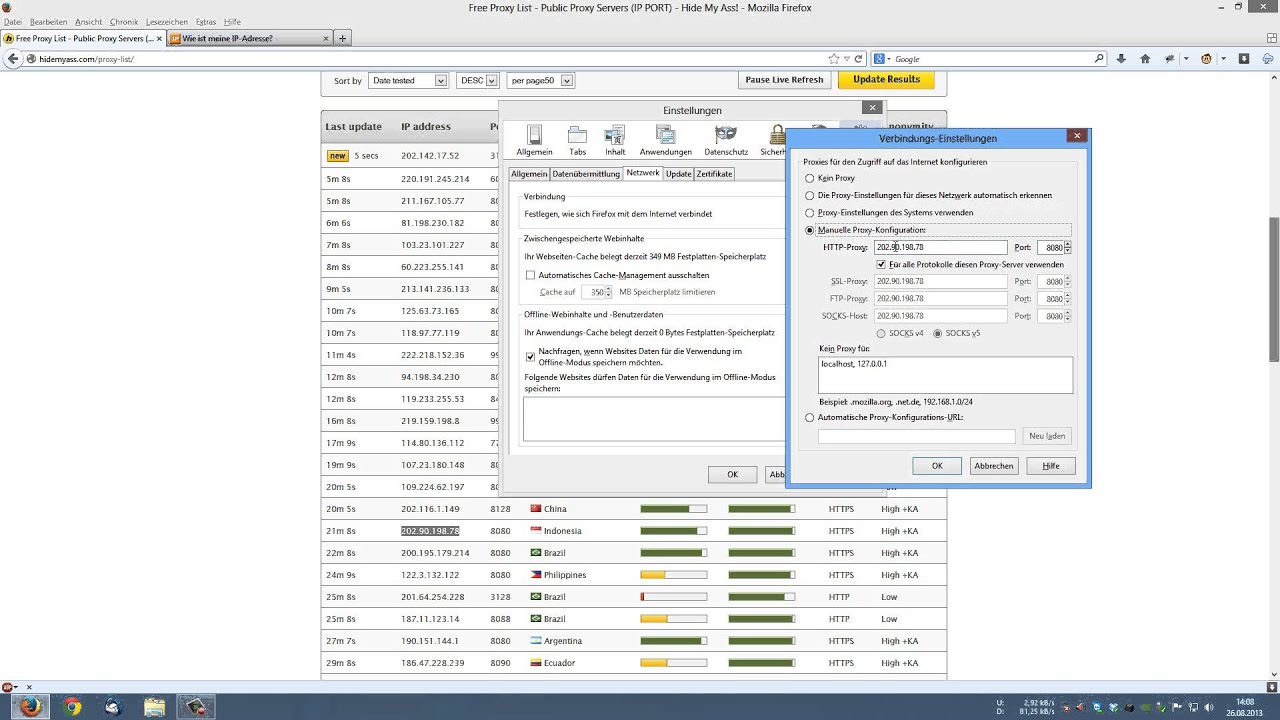The height and width of the screenshot is (720, 1280).
Task: Switch to the Datenübermittlung tab
Action: pyautogui.click(x=587, y=174)
